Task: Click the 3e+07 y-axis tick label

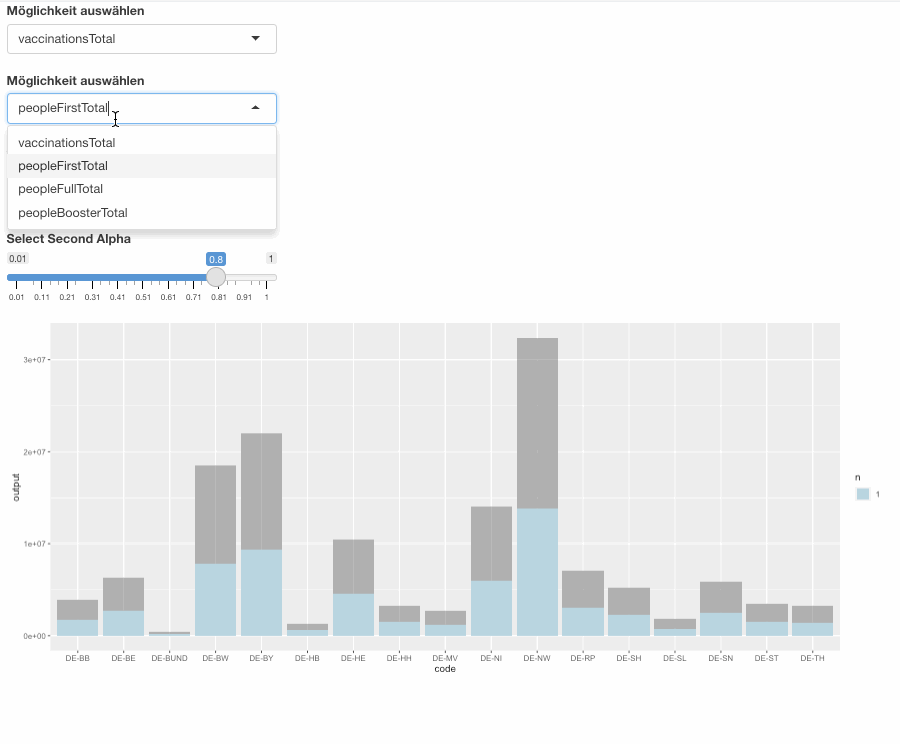Action: coord(34,360)
